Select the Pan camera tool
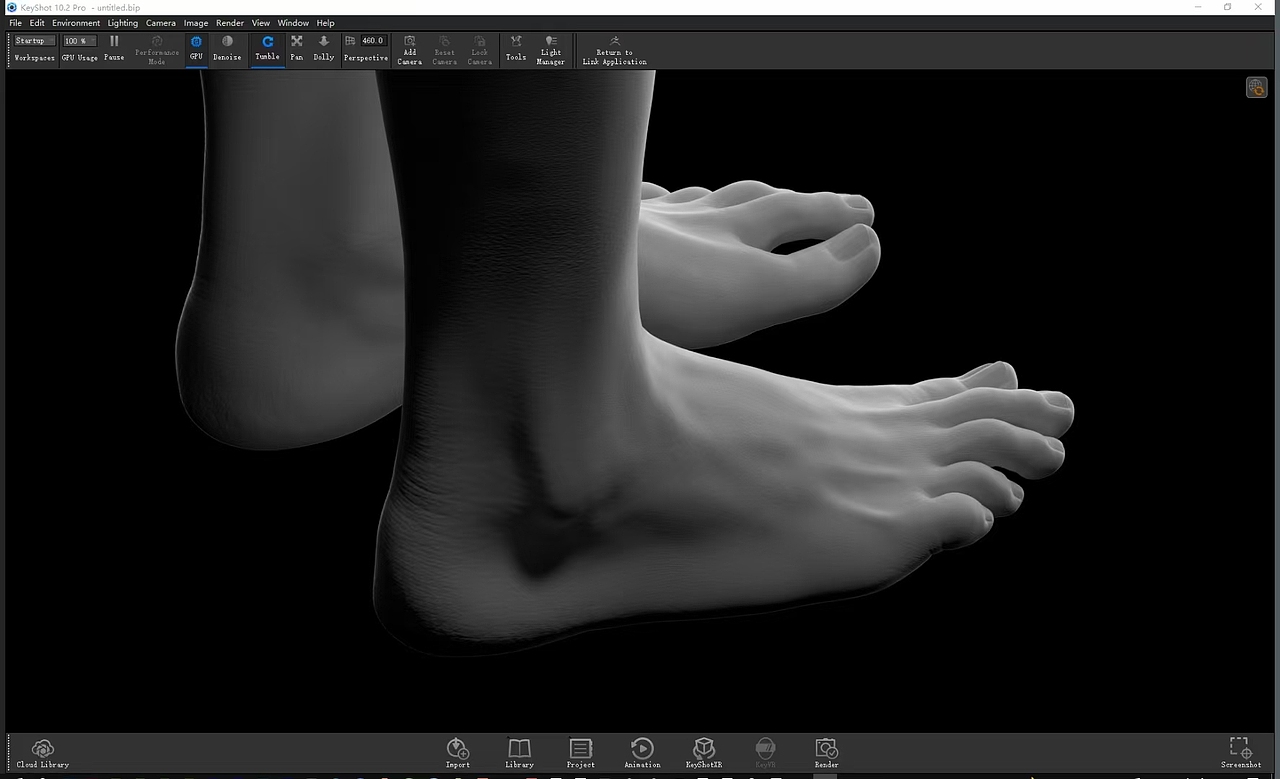Screen dimensions: 1280x779 click(297, 47)
